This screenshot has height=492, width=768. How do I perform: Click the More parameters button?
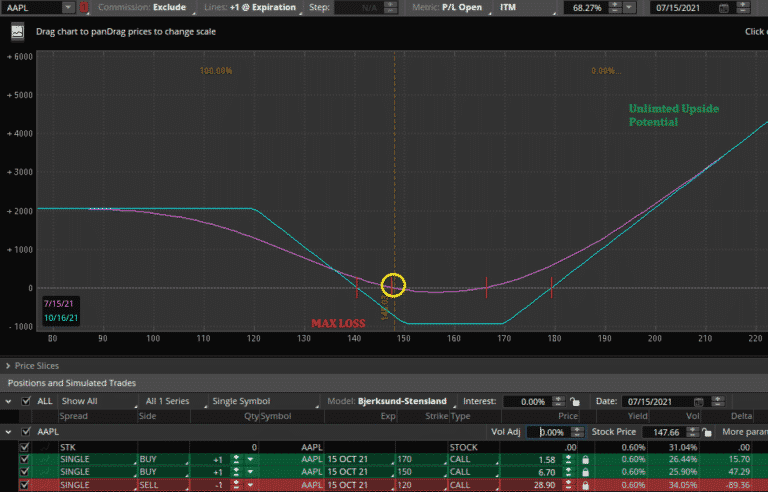tap(745, 433)
